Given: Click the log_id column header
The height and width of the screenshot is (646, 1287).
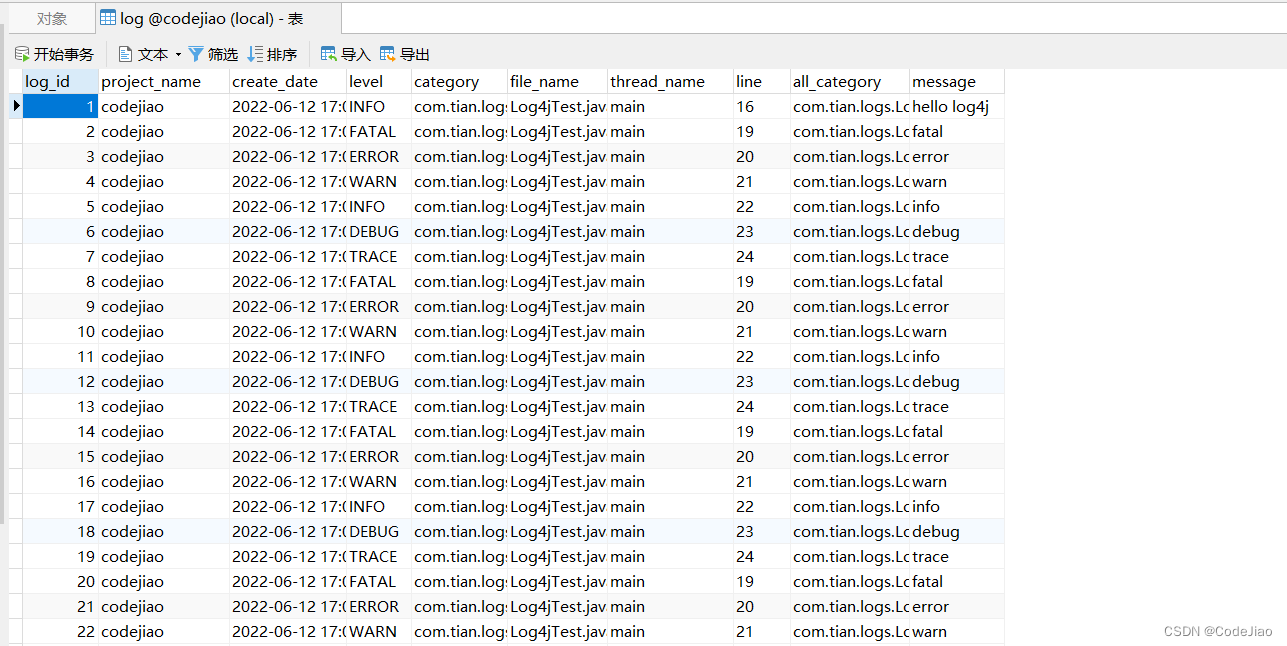Looking at the screenshot, I should pyautogui.click(x=60, y=82).
